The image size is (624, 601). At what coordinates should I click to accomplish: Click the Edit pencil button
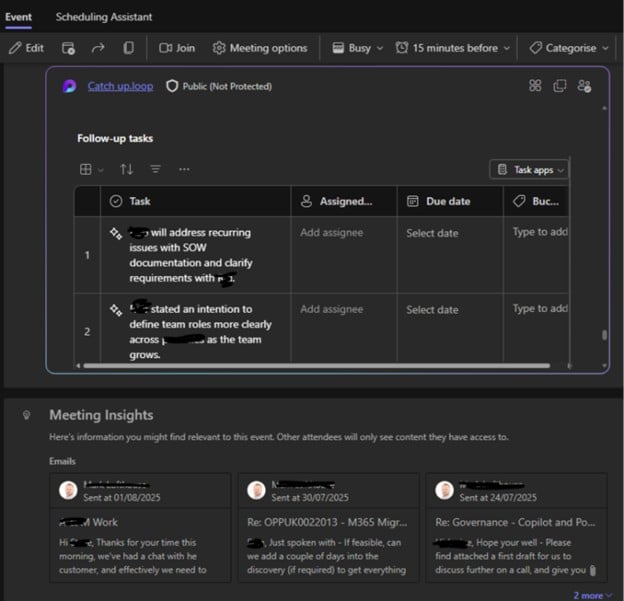click(26, 48)
